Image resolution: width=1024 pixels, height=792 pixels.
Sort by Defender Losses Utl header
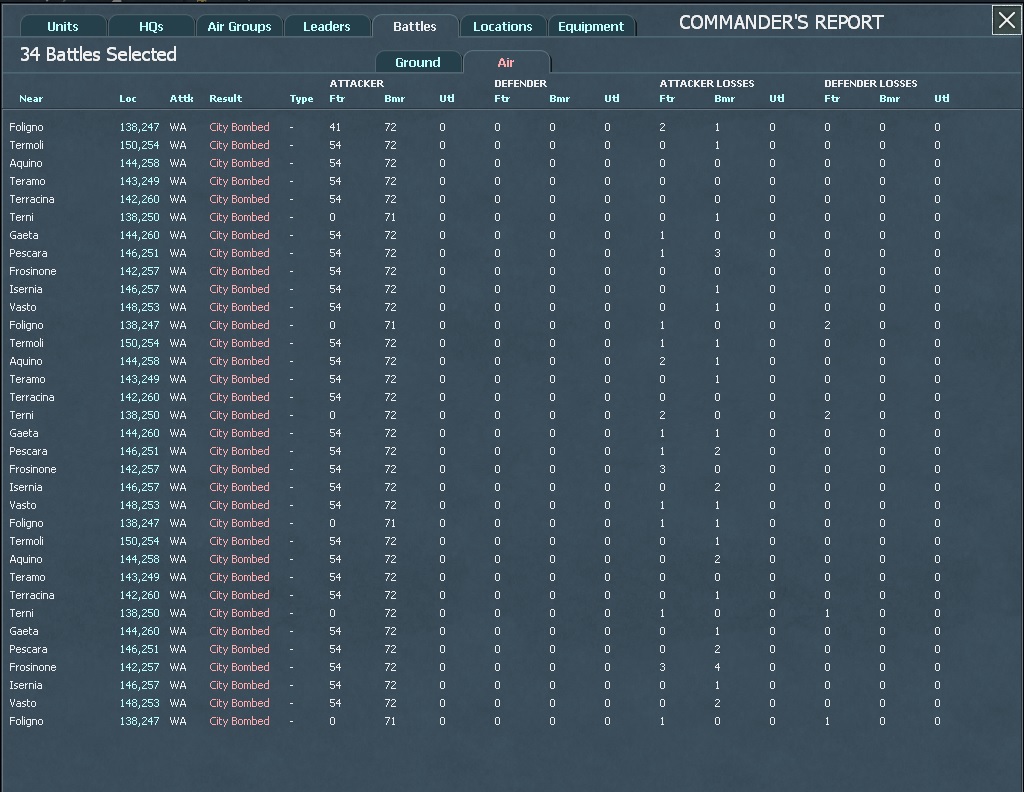[942, 99]
